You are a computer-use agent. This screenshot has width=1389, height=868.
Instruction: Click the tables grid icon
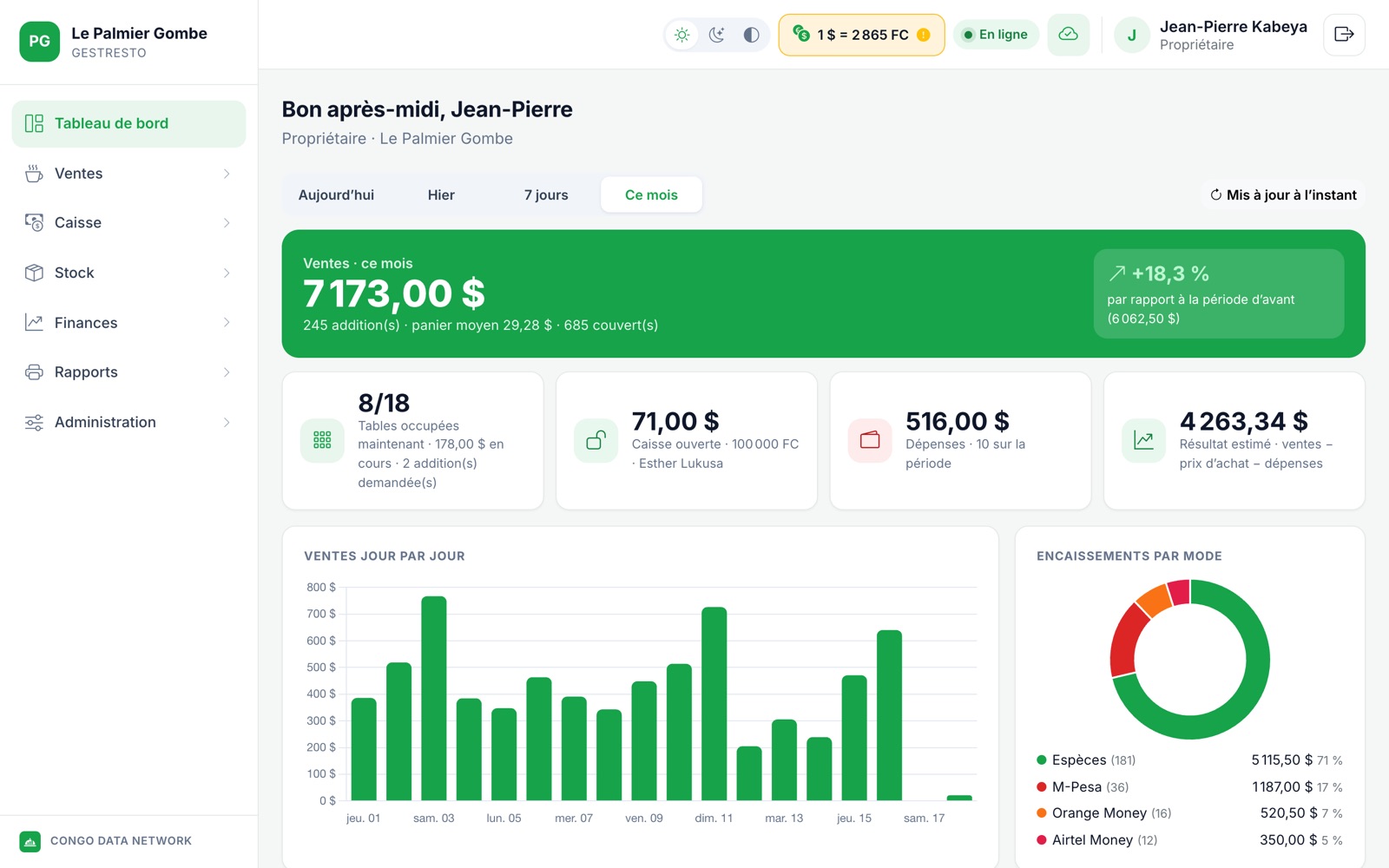pos(322,440)
